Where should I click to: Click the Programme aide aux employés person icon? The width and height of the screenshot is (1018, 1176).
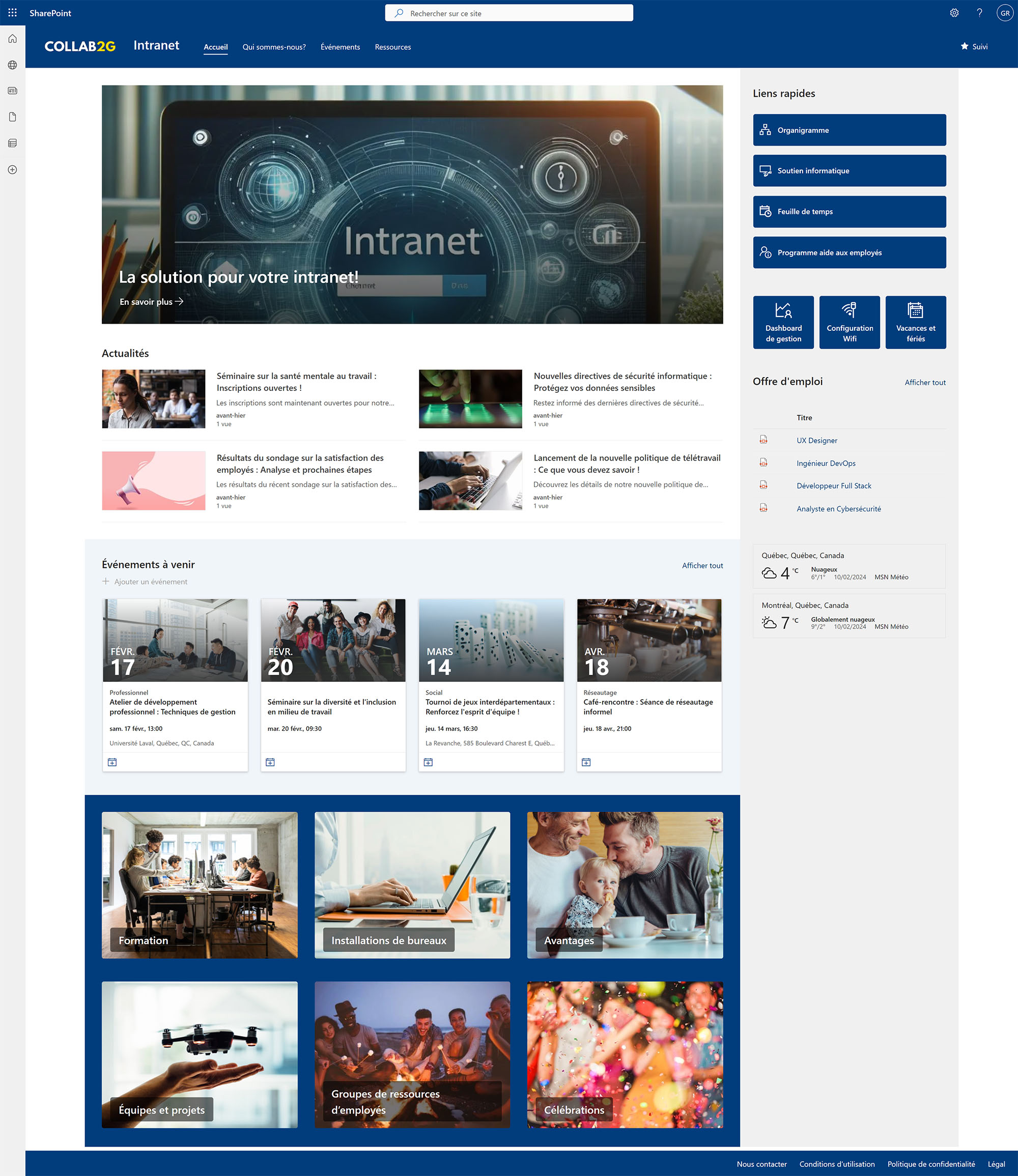765,253
